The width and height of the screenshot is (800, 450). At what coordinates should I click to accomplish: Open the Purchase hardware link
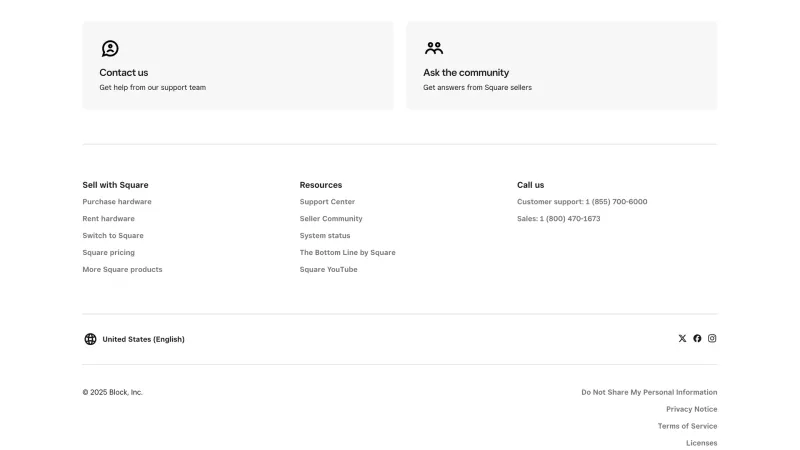[117, 202]
